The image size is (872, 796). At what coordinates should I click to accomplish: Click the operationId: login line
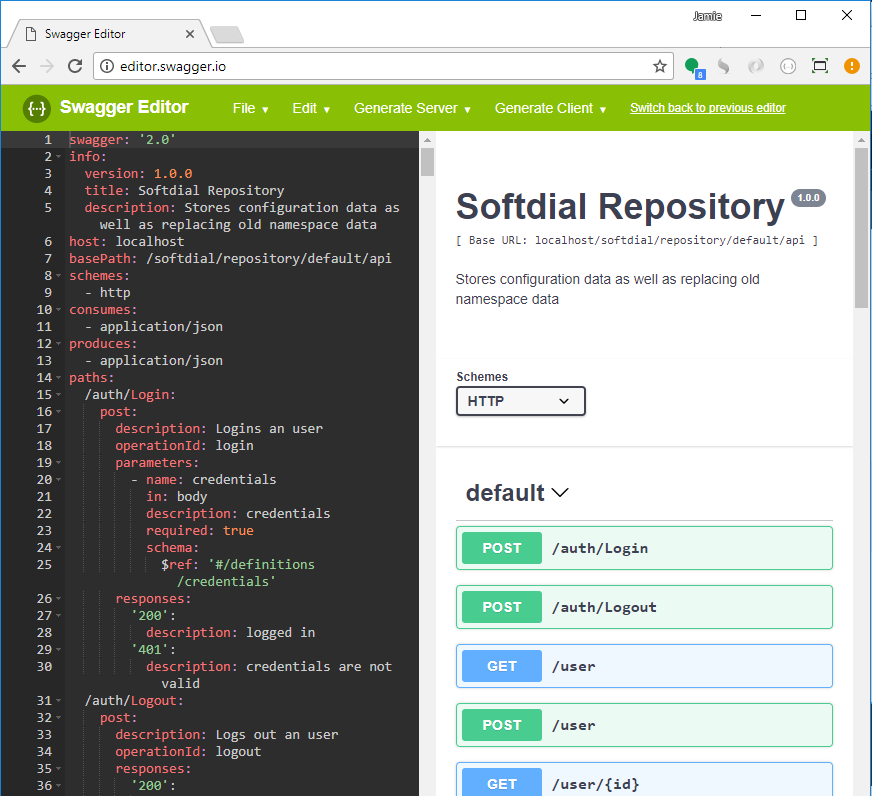184,446
